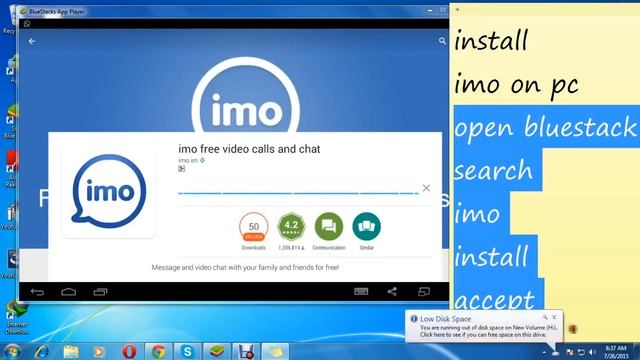640x360 pixels.
Task: Show hidden system tray icons arrow
Action: click(544, 352)
